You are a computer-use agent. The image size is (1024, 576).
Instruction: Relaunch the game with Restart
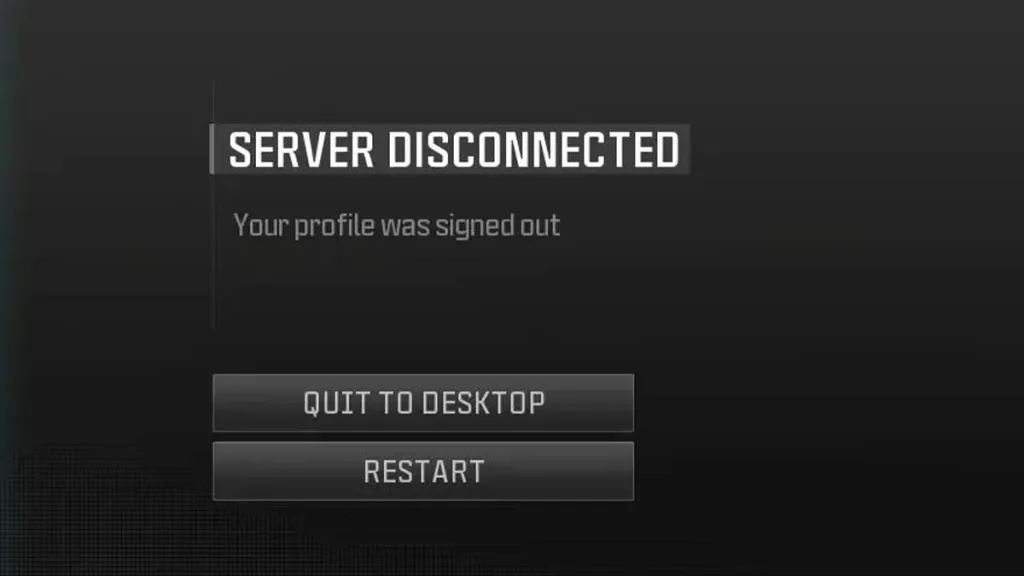point(423,471)
